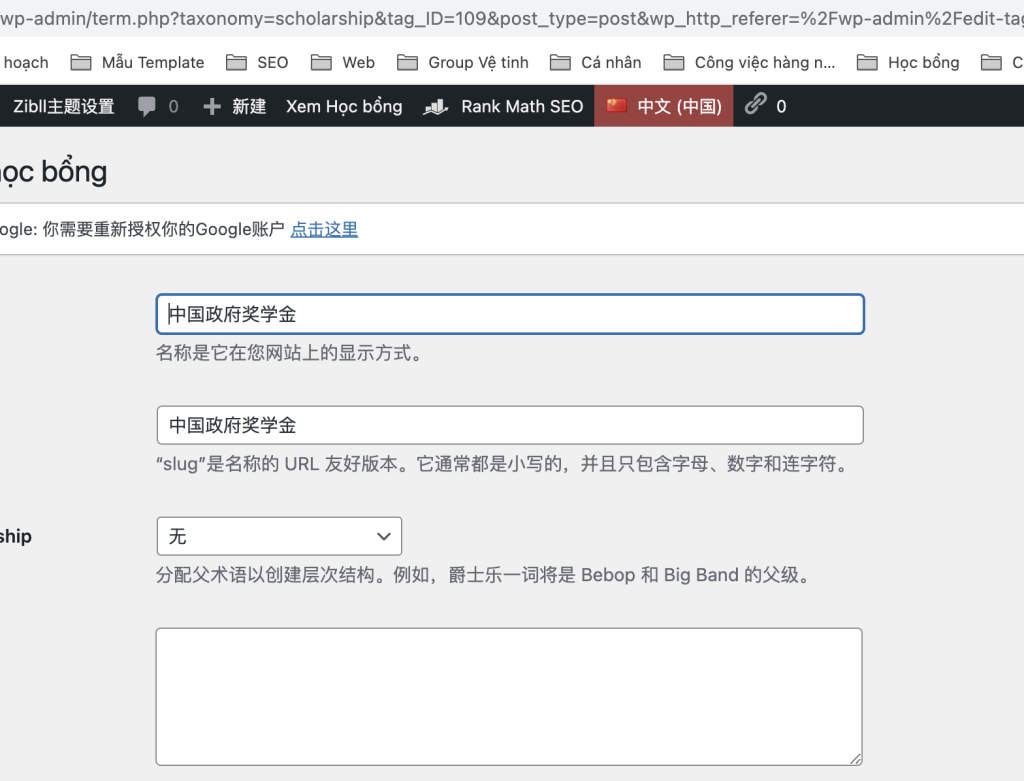Screen dimensions: 1024x781
Task: Click the slug input field
Action: coord(510,425)
